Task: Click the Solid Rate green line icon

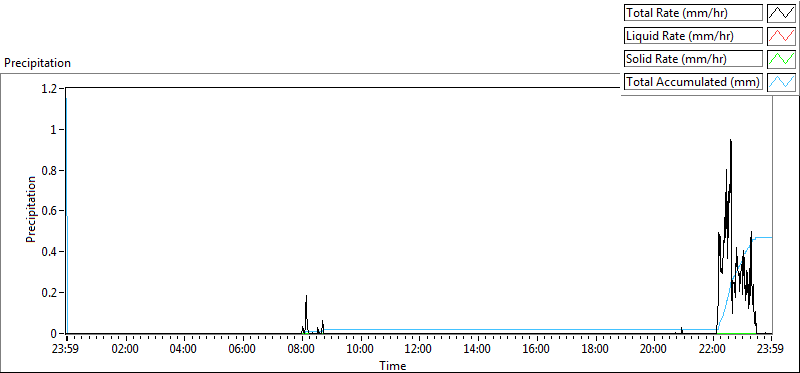Action: [x=782, y=59]
